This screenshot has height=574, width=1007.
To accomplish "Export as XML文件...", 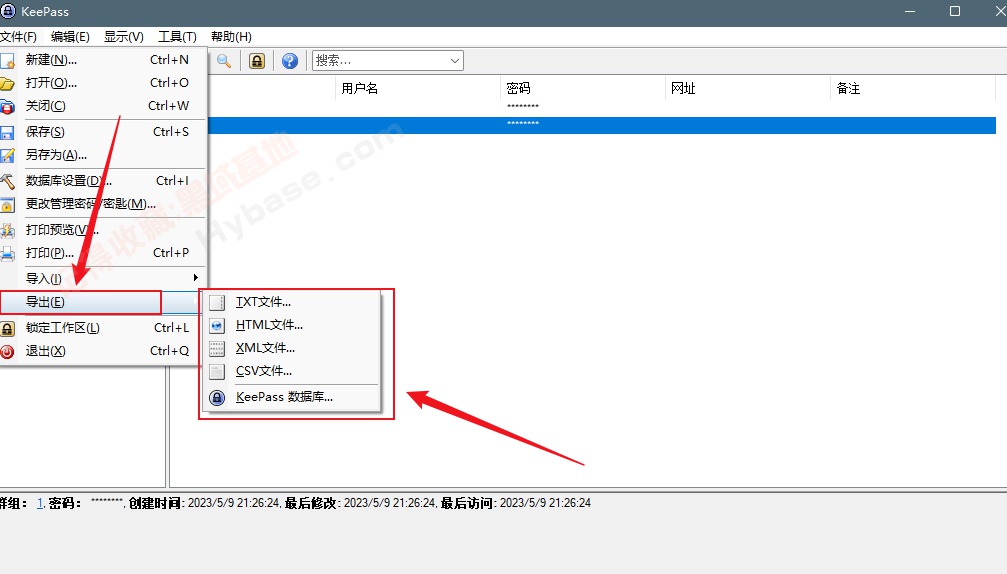I will point(293,348).
